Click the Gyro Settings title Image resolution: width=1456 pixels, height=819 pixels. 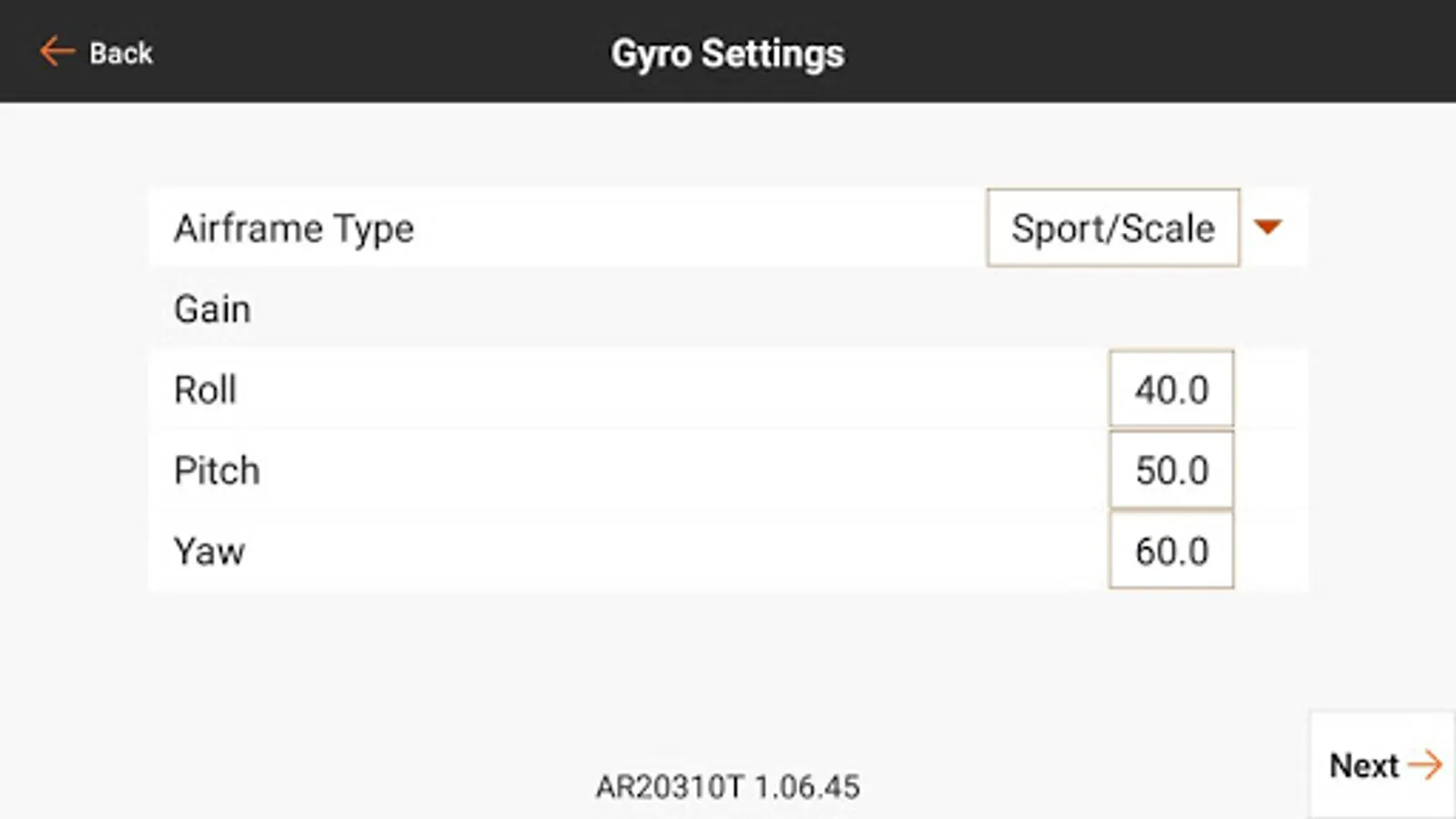tap(727, 53)
